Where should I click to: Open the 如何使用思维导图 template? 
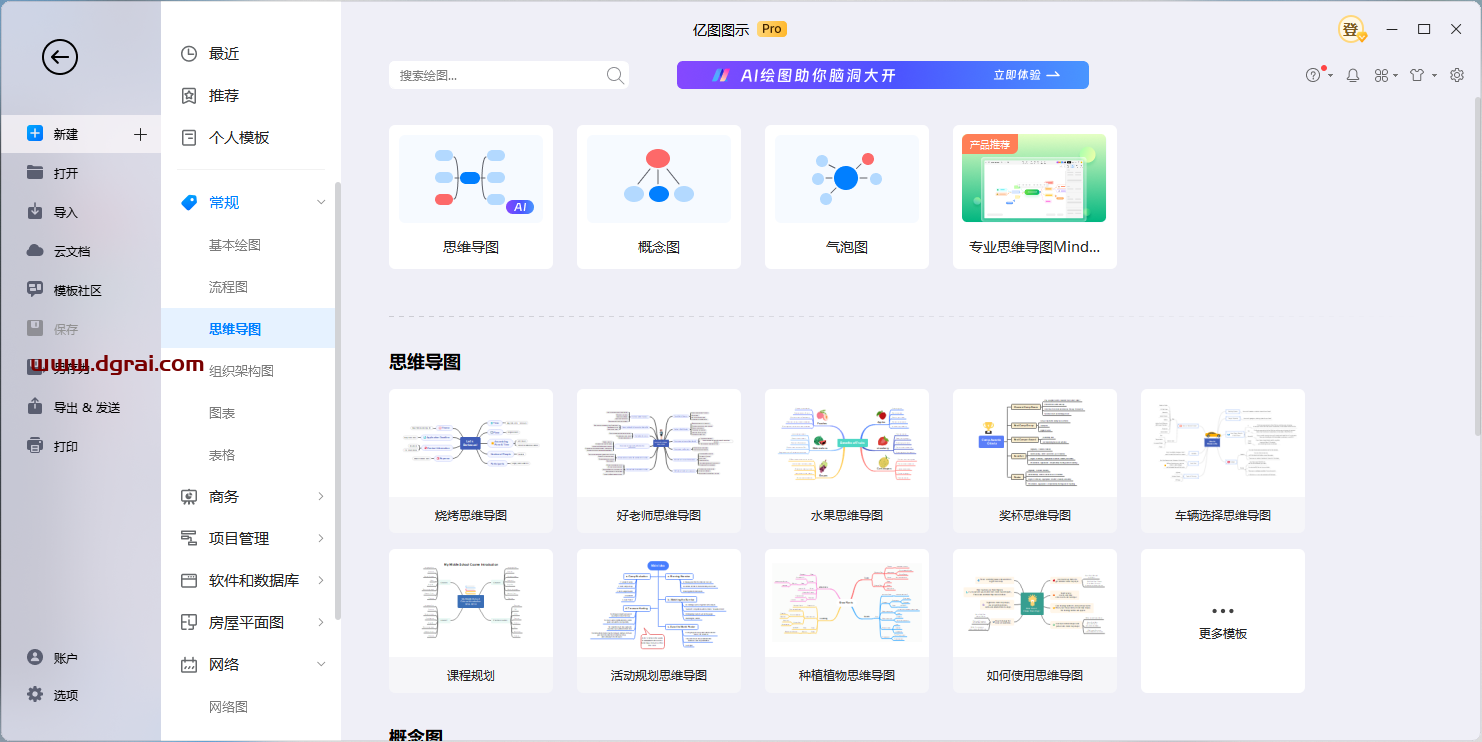click(1035, 621)
